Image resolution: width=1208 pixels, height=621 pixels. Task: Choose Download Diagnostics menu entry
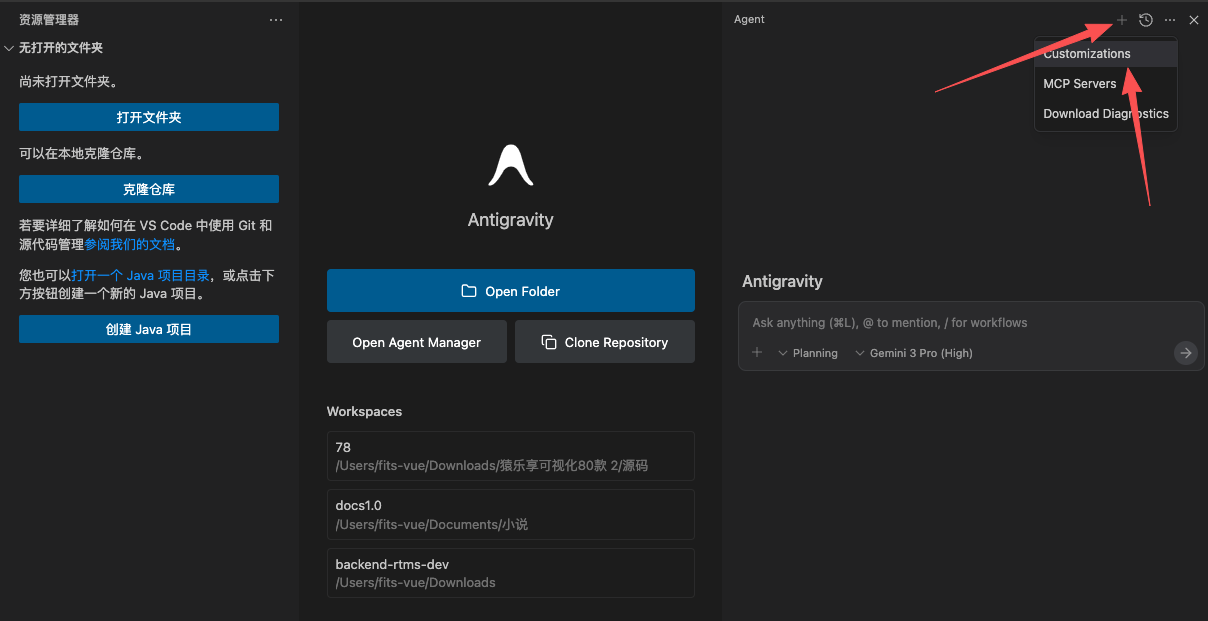click(1105, 113)
